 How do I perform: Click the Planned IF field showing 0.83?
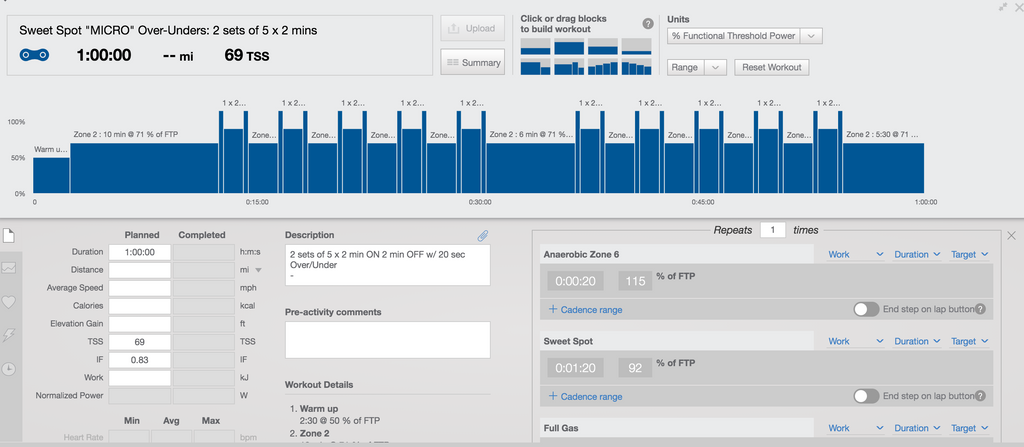coord(140,359)
